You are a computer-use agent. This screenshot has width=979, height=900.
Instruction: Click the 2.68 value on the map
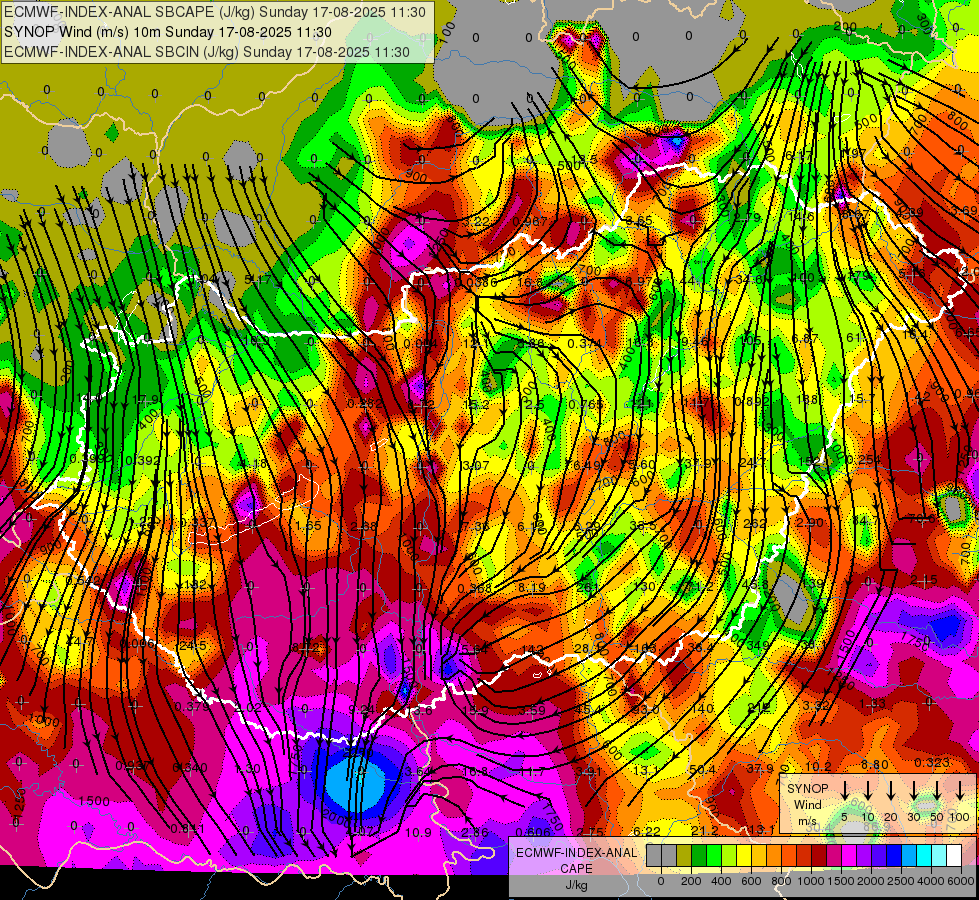point(364,526)
